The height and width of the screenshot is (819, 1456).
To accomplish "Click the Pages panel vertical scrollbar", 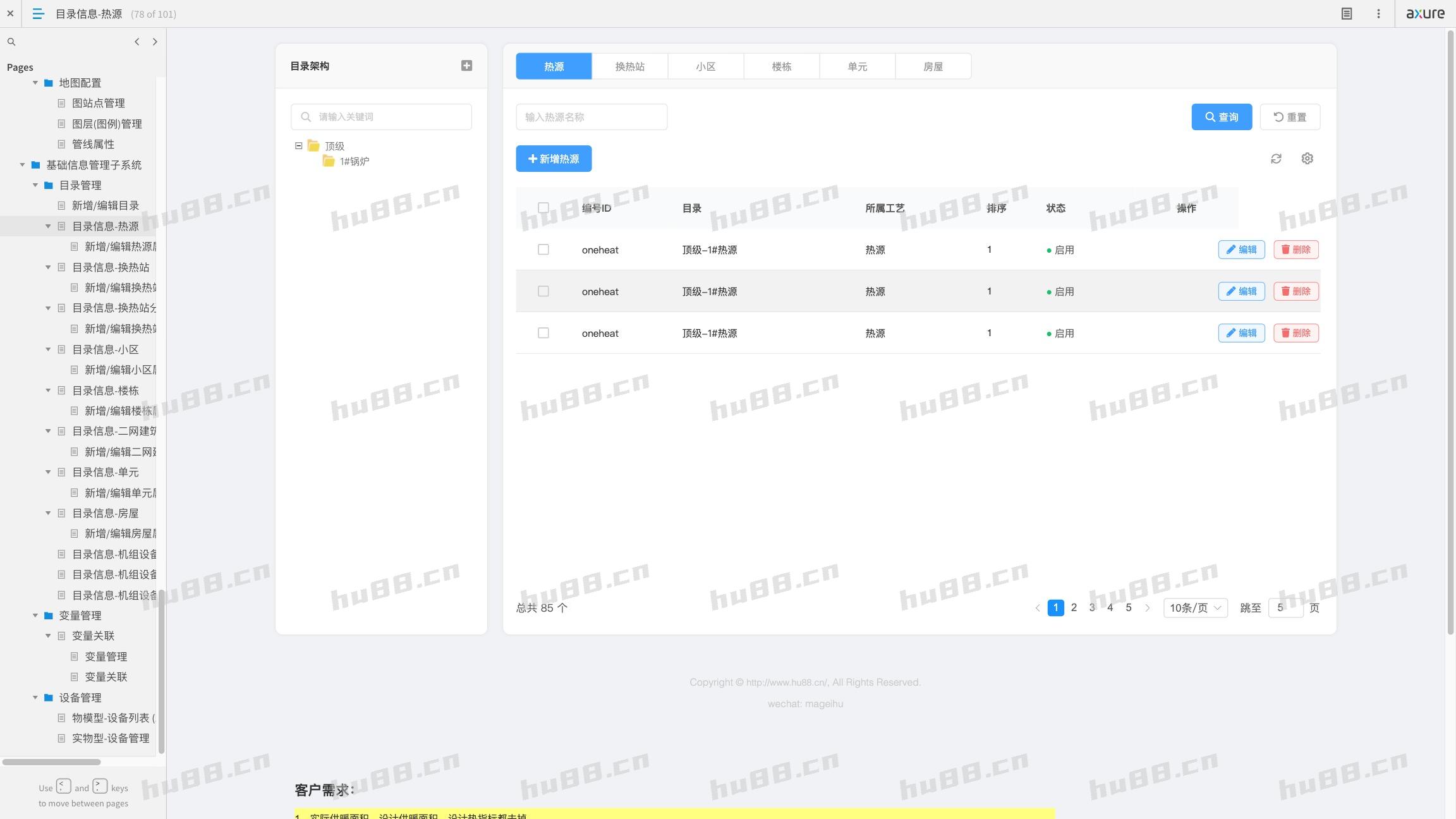I will (161, 670).
